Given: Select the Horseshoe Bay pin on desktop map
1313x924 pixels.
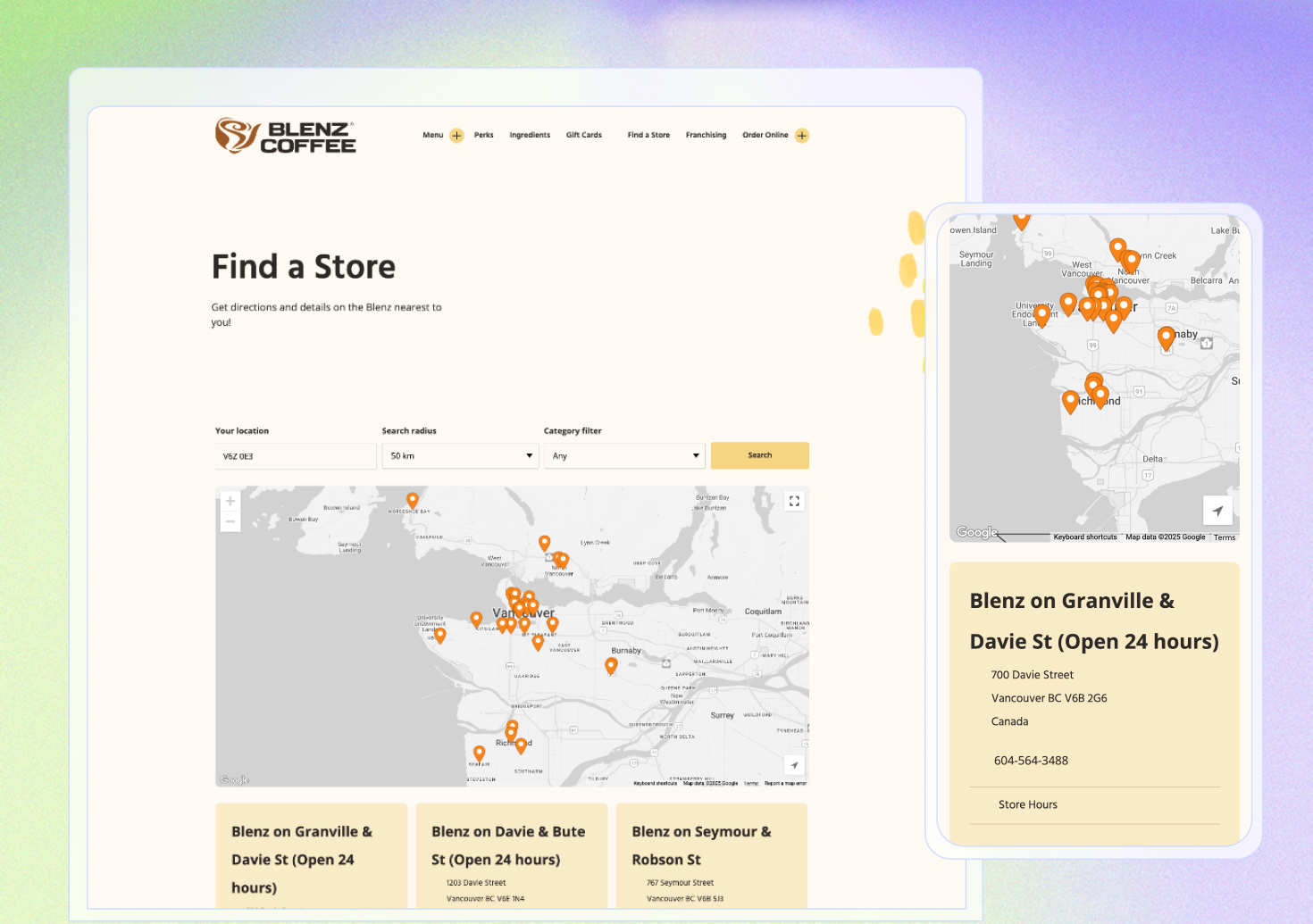Looking at the screenshot, I should pos(413,500).
